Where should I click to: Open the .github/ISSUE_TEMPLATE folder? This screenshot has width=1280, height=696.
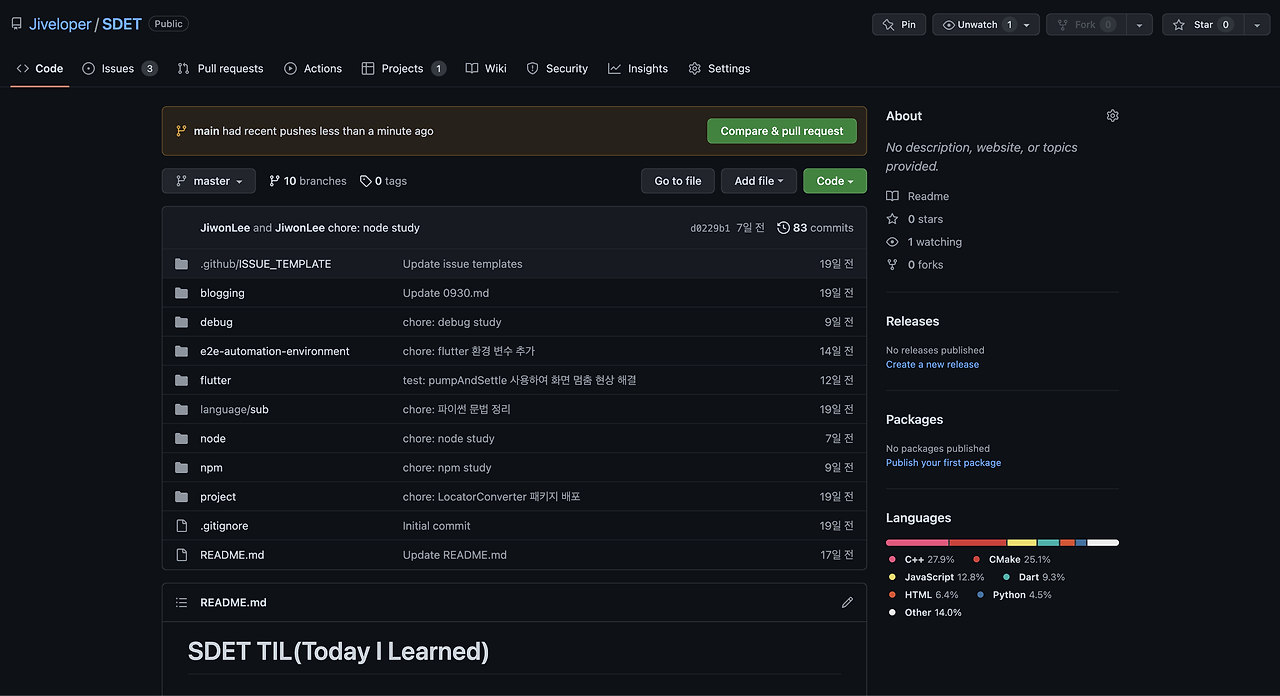(x=265, y=264)
